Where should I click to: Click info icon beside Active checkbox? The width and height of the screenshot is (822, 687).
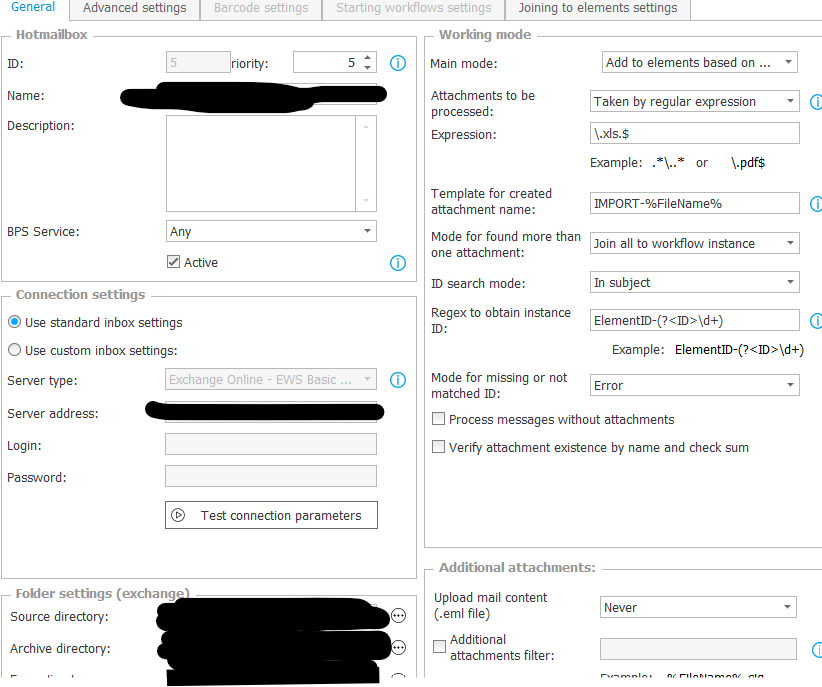(397, 263)
